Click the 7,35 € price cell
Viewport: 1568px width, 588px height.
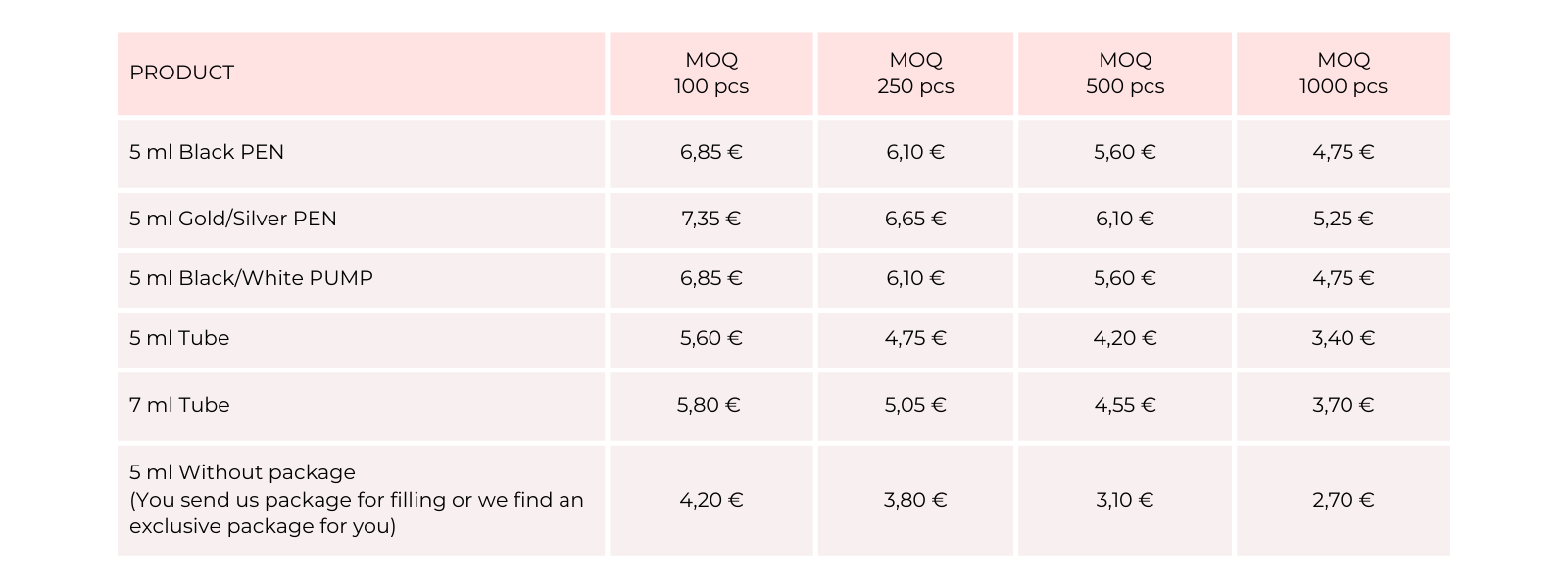pyautogui.click(x=711, y=219)
